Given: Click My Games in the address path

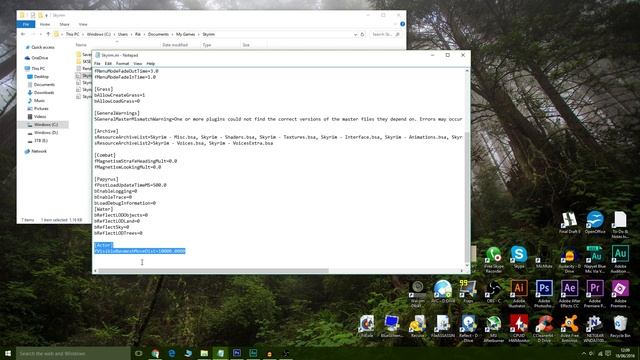Looking at the screenshot, I should coord(185,34).
